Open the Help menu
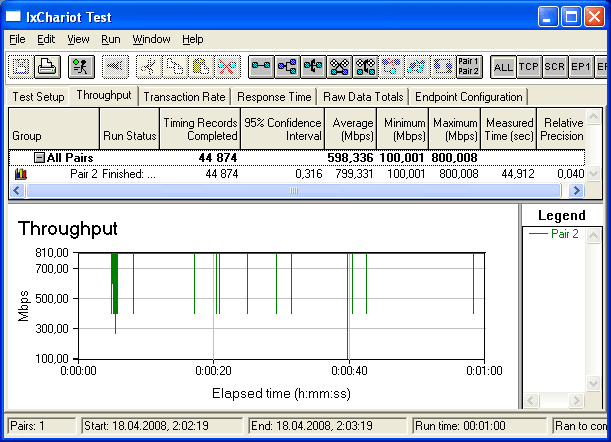611x442 pixels. tap(192, 39)
